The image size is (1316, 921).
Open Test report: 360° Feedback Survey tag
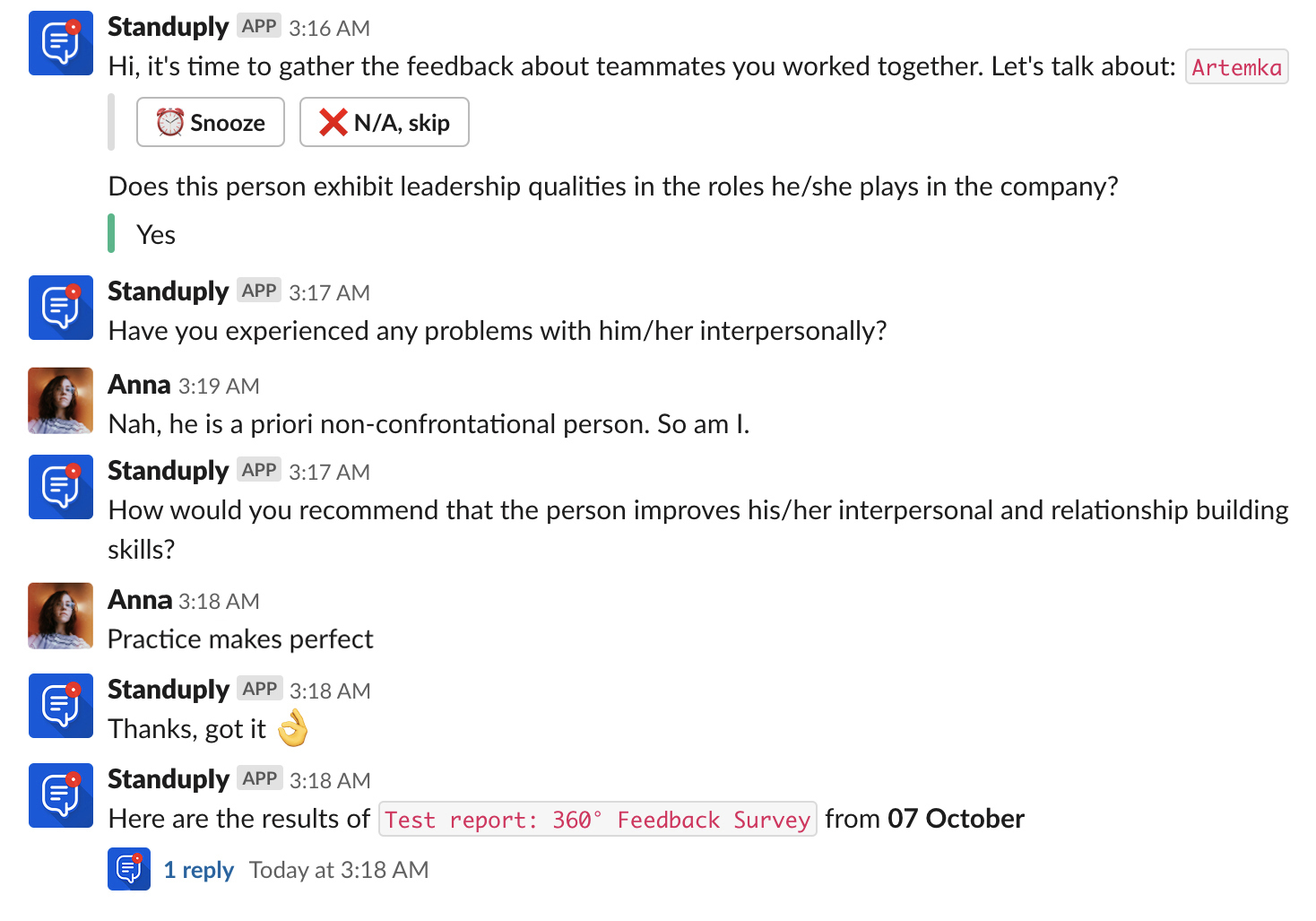pyautogui.click(x=597, y=820)
